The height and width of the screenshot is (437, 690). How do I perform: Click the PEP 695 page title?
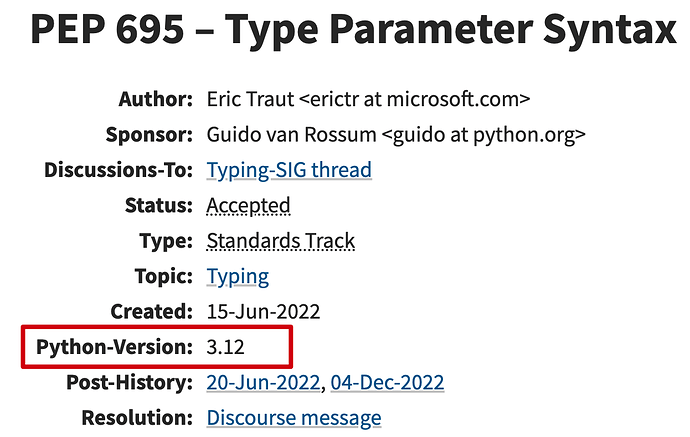pos(353,29)
